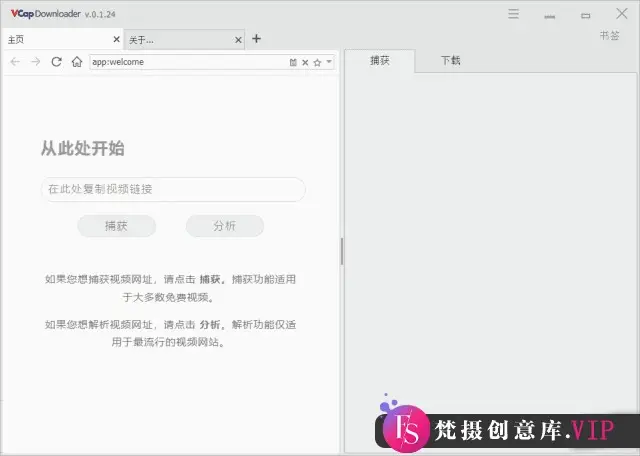Maximize the VCap Downloader window

tap(585, 16)
